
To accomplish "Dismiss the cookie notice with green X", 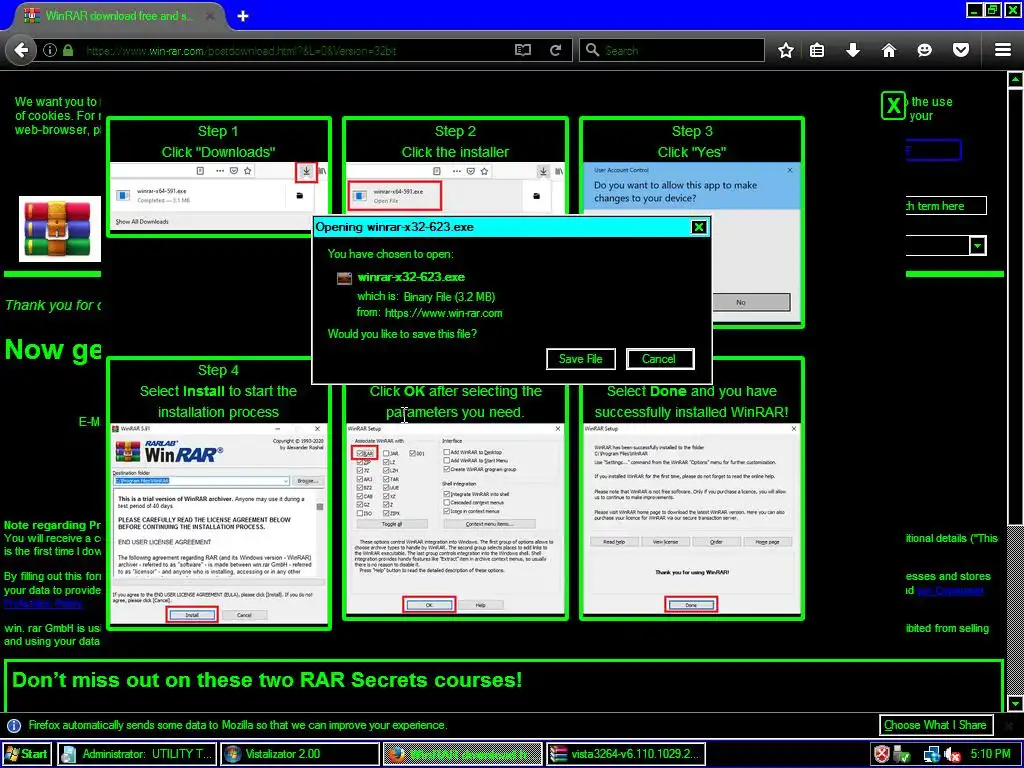I will click(893, 105).
